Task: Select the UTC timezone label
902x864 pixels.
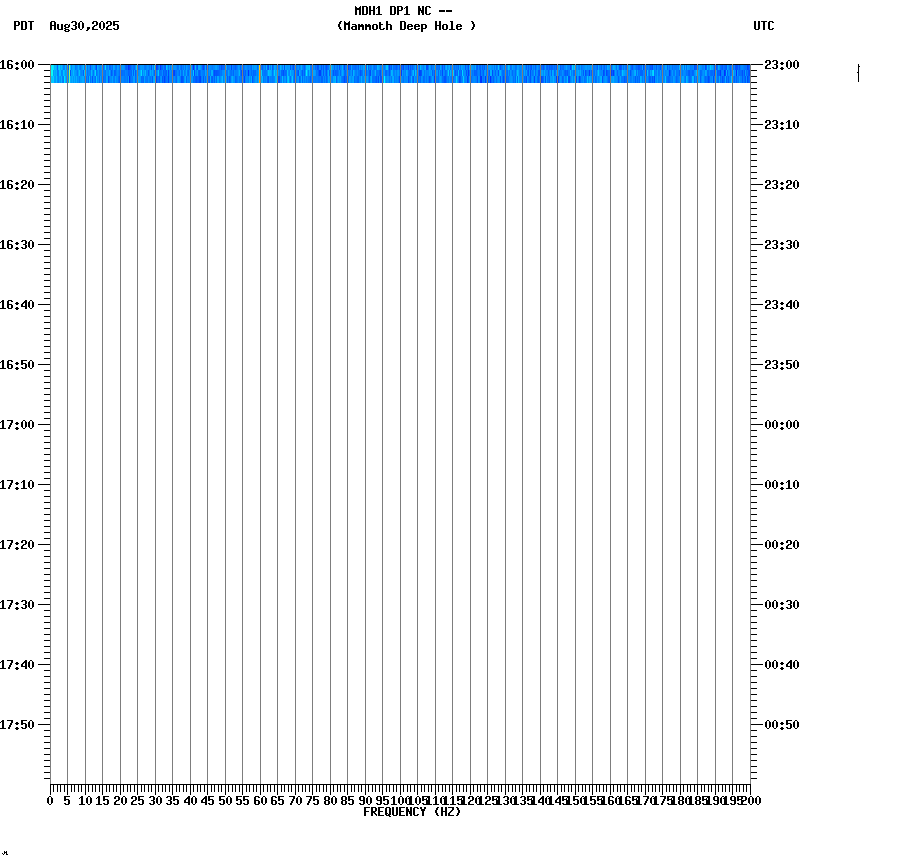Action: pyautogui.click(x=765, y=27)
